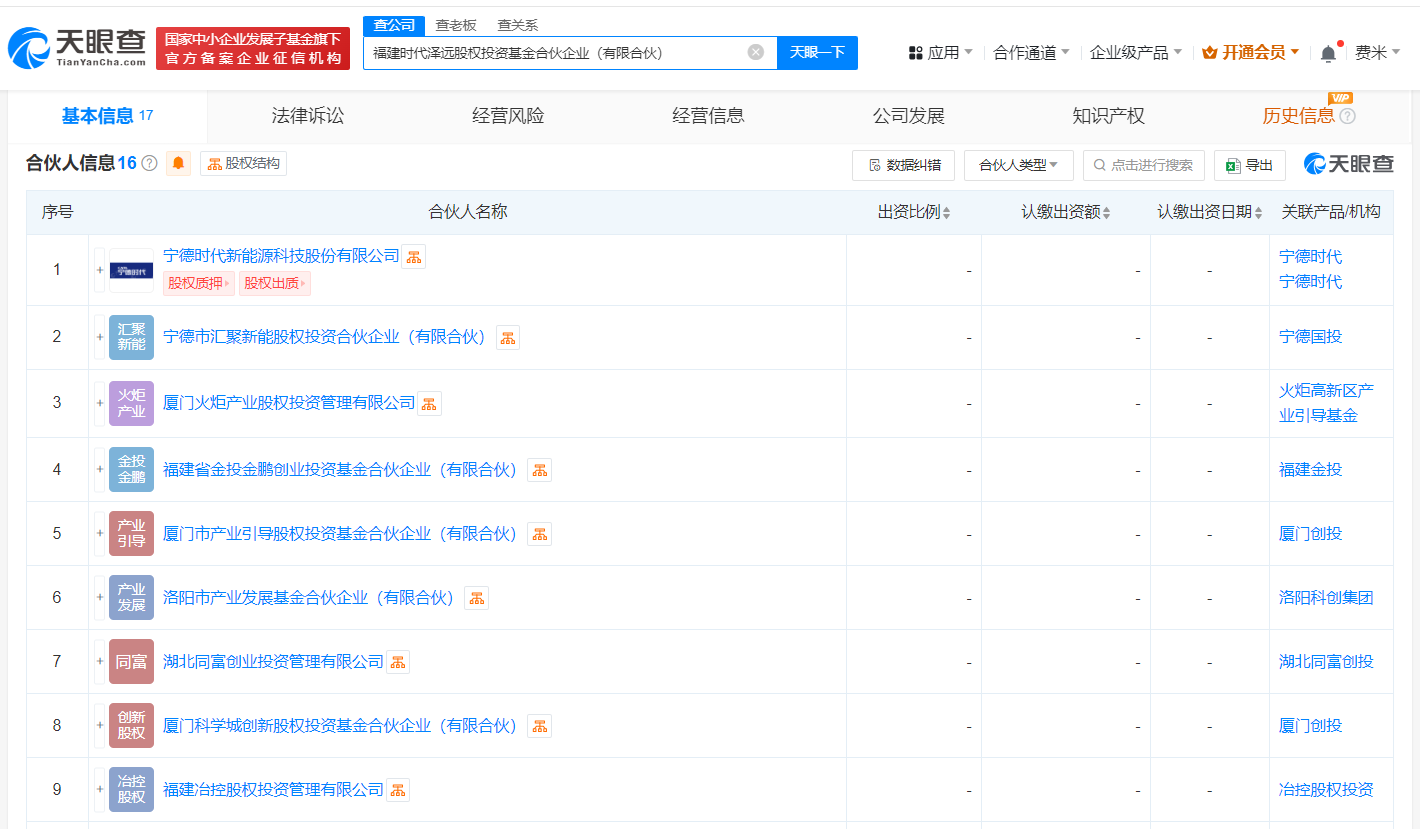Click the 产业引导 avatar tile

coord(131,533)
